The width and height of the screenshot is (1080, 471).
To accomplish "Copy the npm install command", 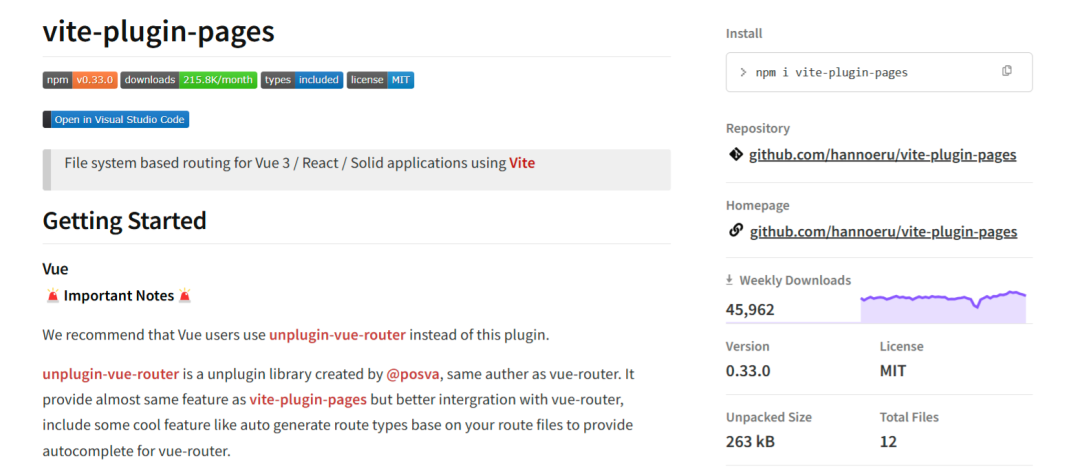I will point(1006,71).
